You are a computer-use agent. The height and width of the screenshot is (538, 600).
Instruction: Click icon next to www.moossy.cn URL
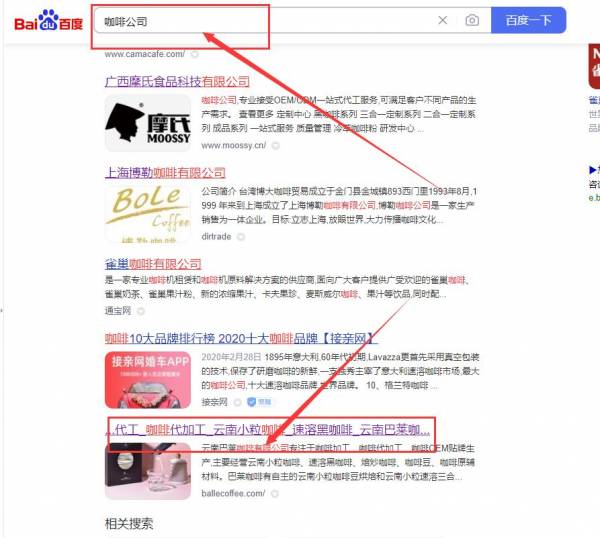[x=276, y=145]
